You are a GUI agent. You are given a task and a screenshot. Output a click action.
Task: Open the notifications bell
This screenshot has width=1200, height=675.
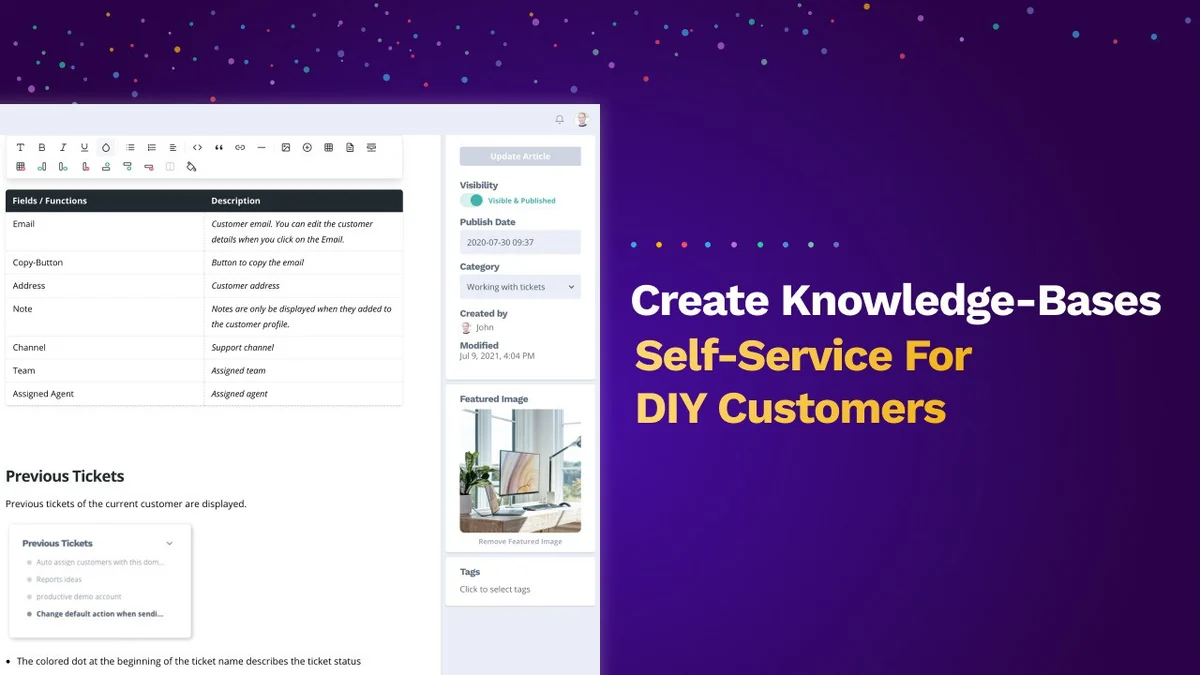tap(560, 119)
